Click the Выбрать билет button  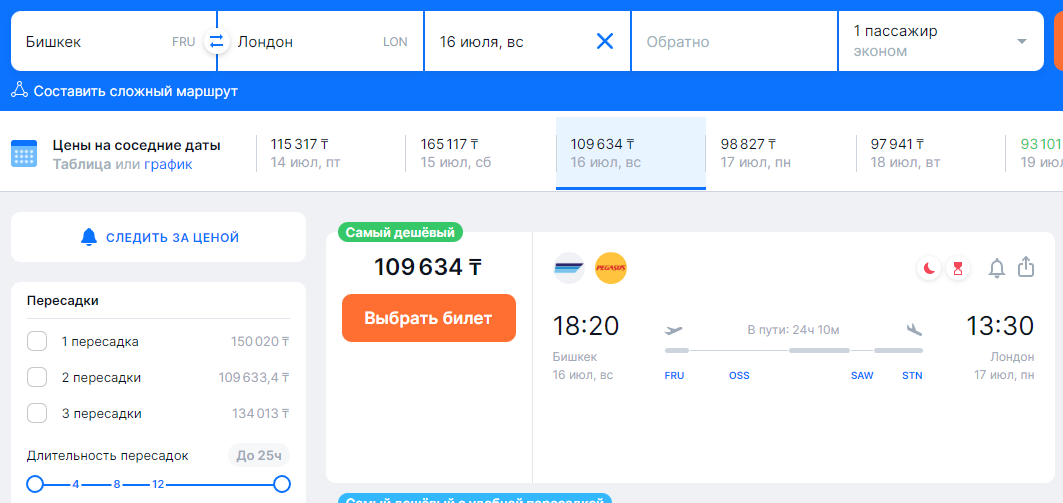pyautogui.click(x=429, y=318)
